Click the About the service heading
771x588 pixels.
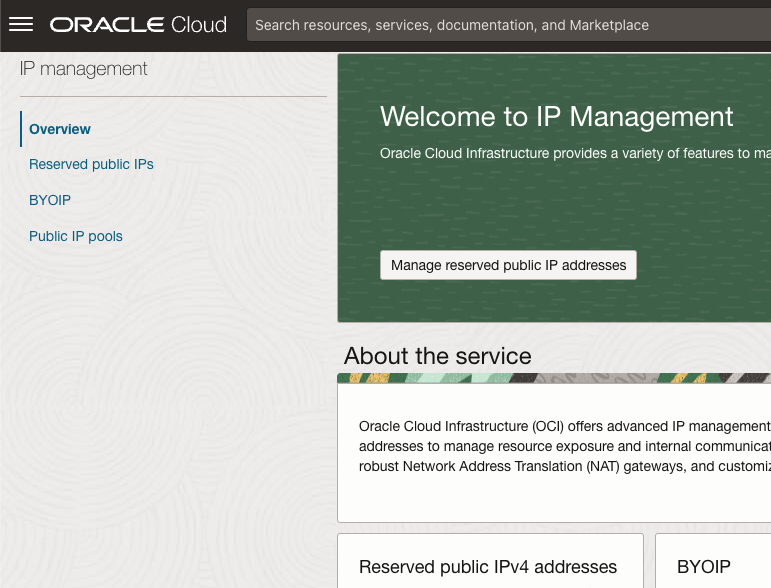[438, 355]
